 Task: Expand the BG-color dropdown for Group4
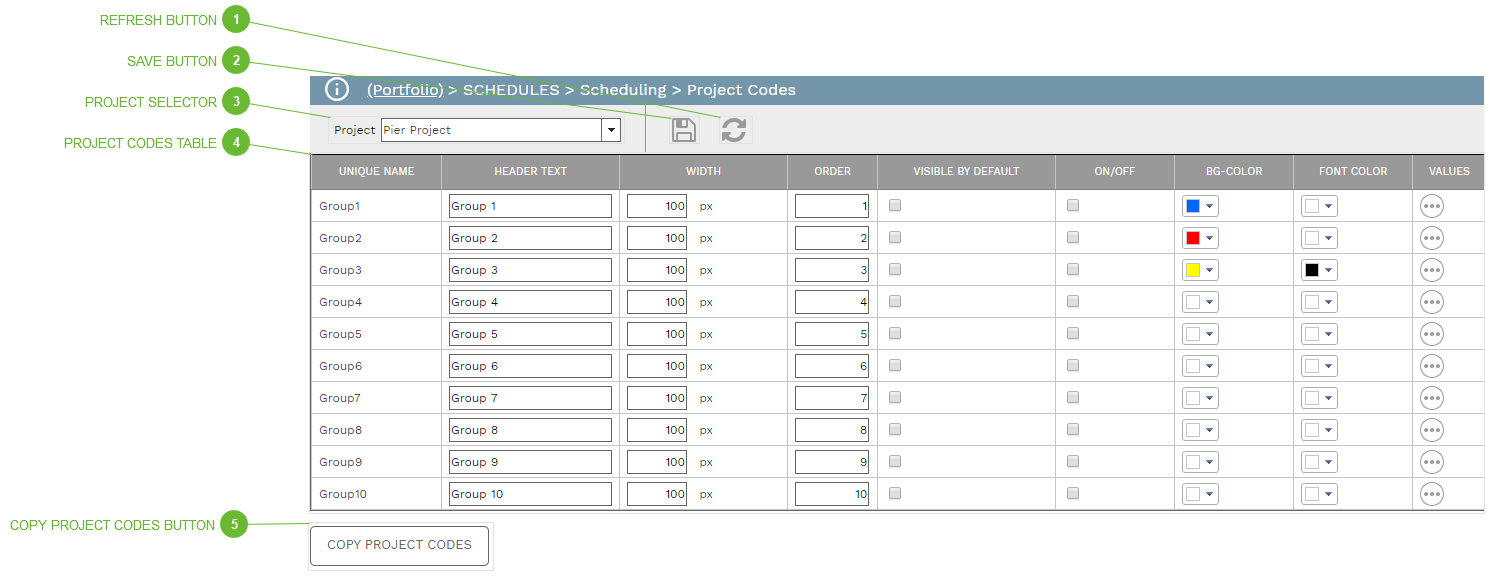1210,302
